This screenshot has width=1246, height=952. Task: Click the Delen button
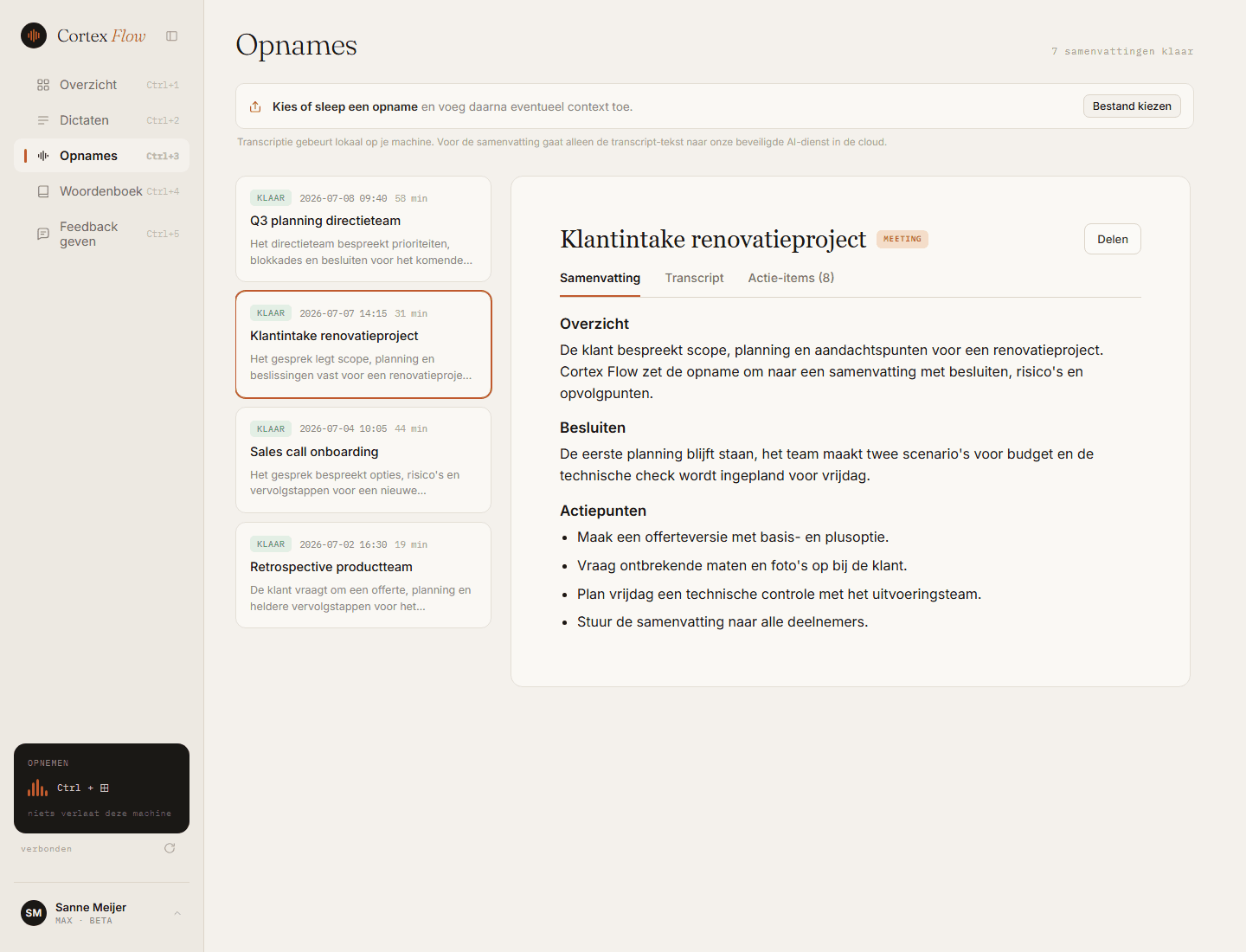(x=1112, y=239)
